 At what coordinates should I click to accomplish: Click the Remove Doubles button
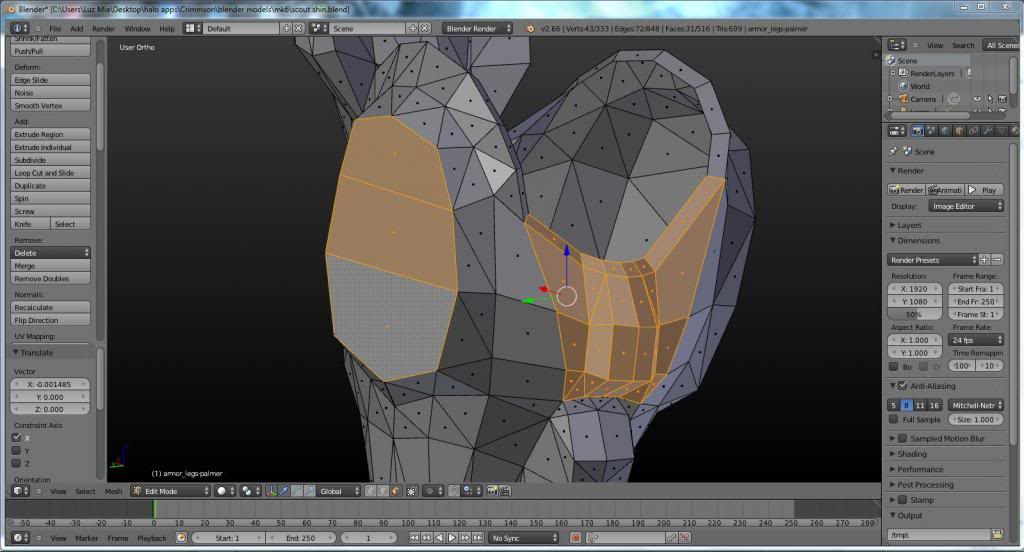coord(50,279)
